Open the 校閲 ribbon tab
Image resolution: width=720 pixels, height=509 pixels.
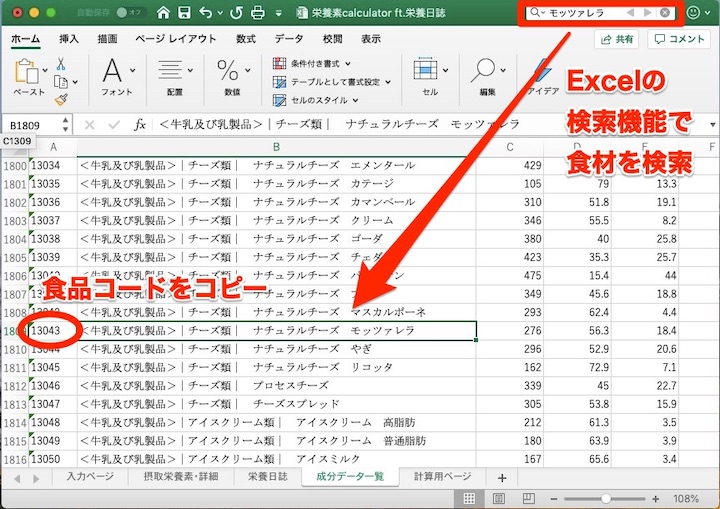[x=332, y=39]
